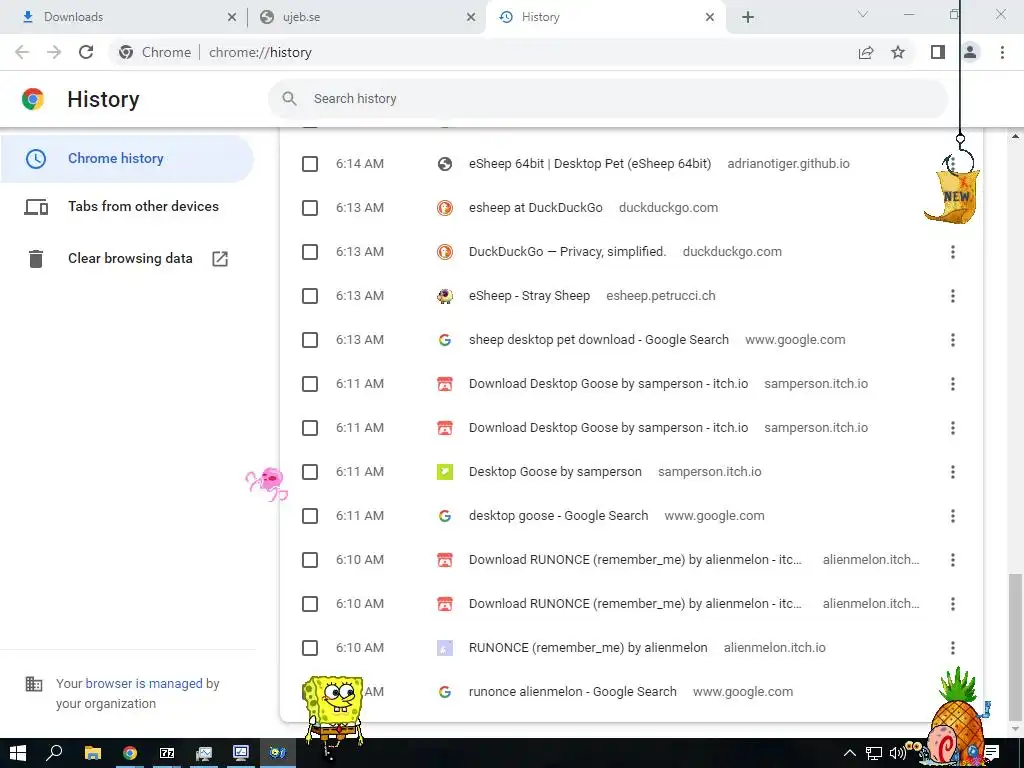This screenshot has width=1024, height=768.
Task: Open the network status tray icon
Action: 874,753
